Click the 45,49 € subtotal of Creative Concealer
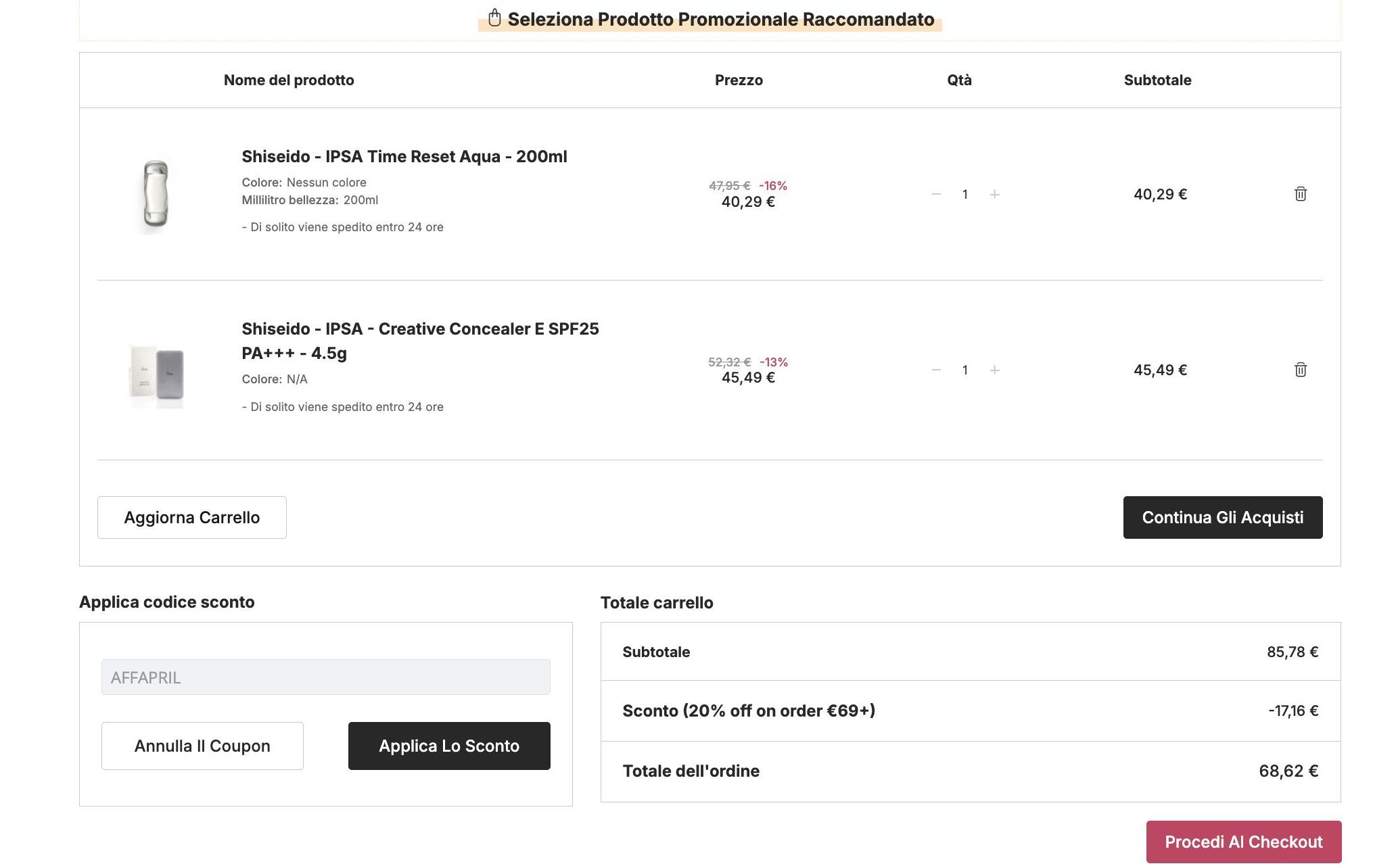The image size is (1396, 868). pyautogui.click(x=1160, y=370)
